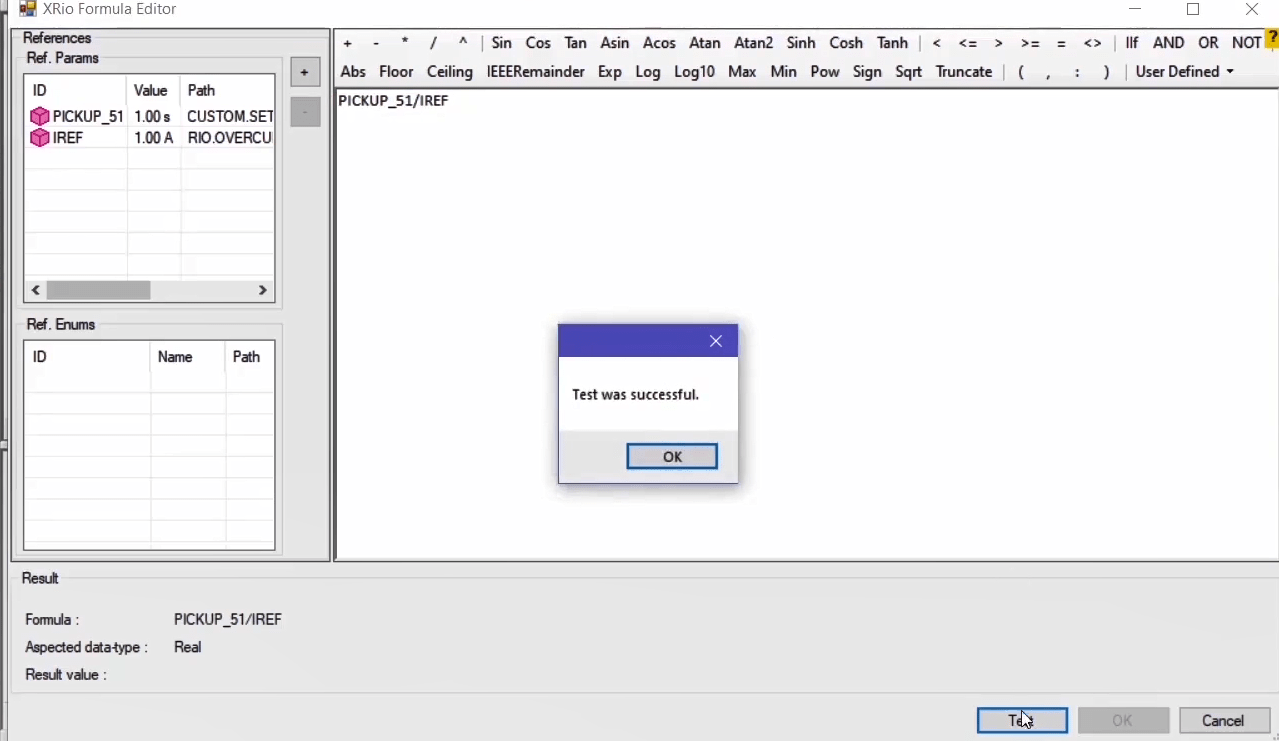This screenshot has width=1279, height=741.
Task: Confirm the 'Test was successful' dialog with OK
Action: tap(671, 456)
